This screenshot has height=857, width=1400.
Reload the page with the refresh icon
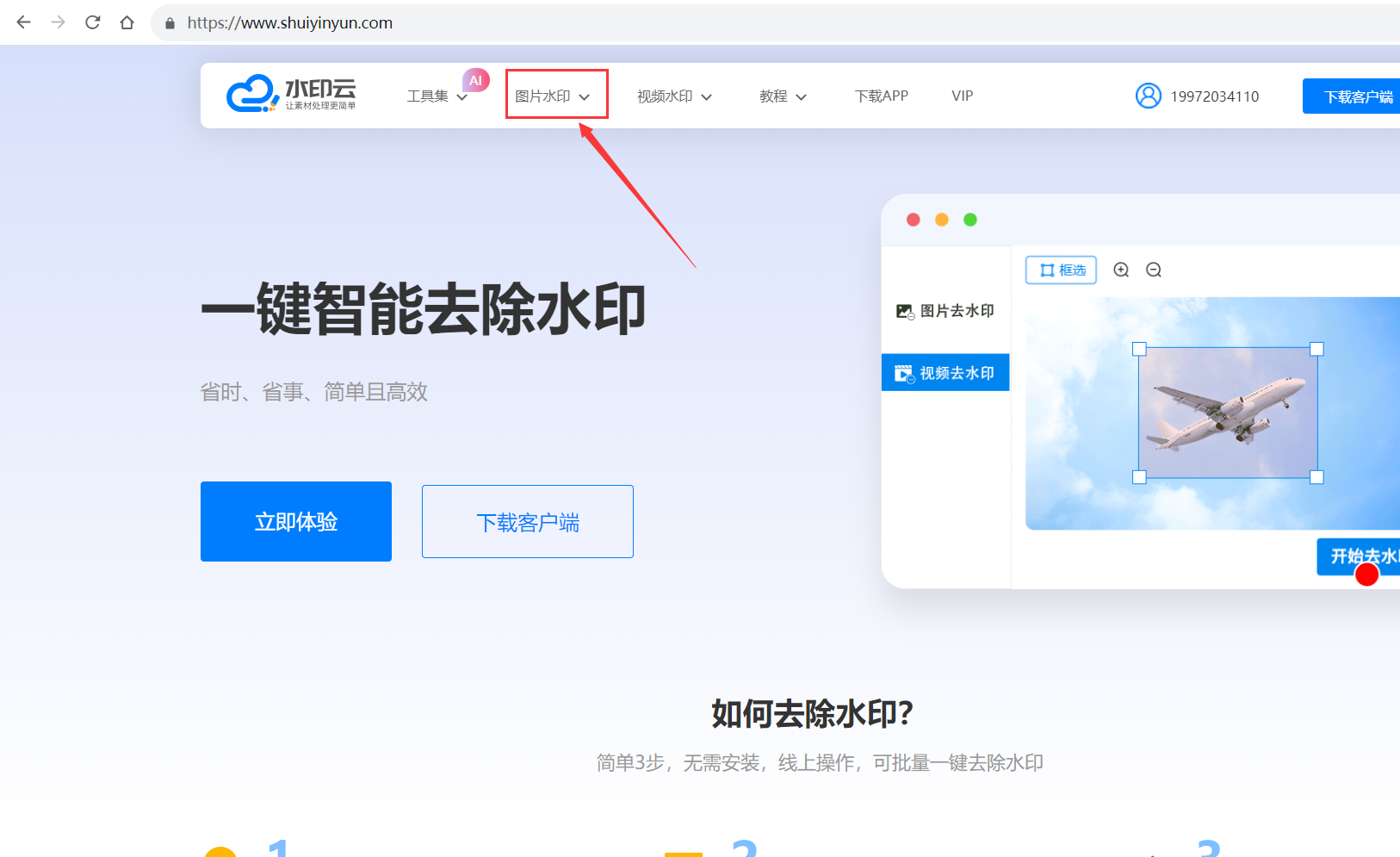(93, 22)
